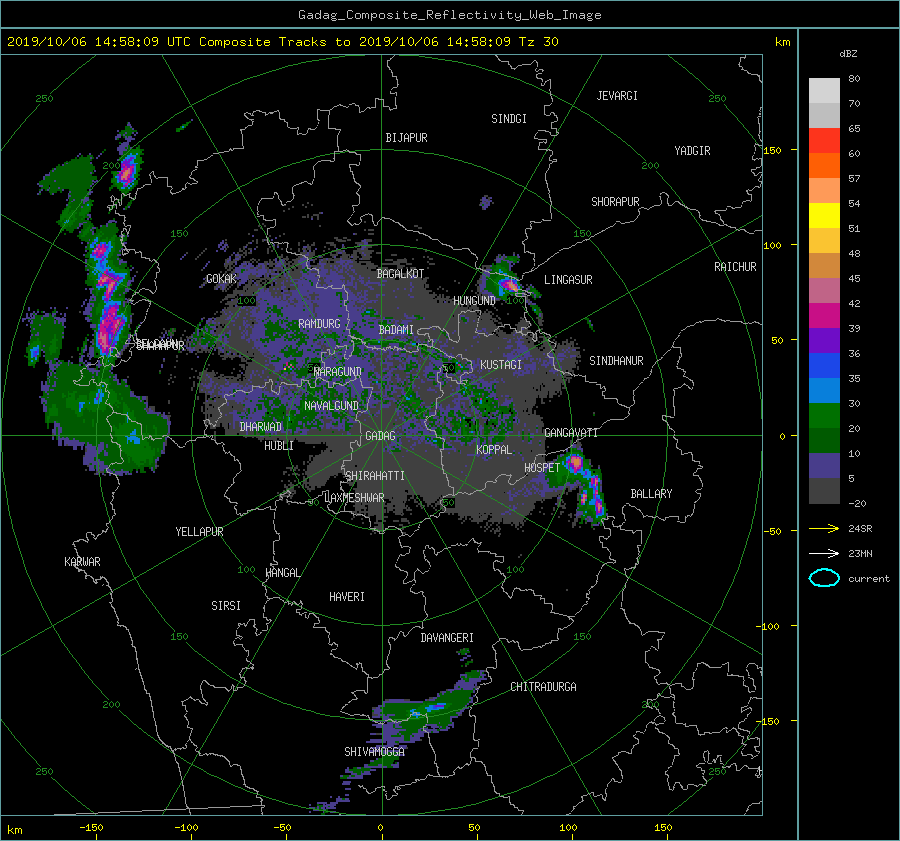
Task: Select the DAVANGERI label
Action: 447,638
